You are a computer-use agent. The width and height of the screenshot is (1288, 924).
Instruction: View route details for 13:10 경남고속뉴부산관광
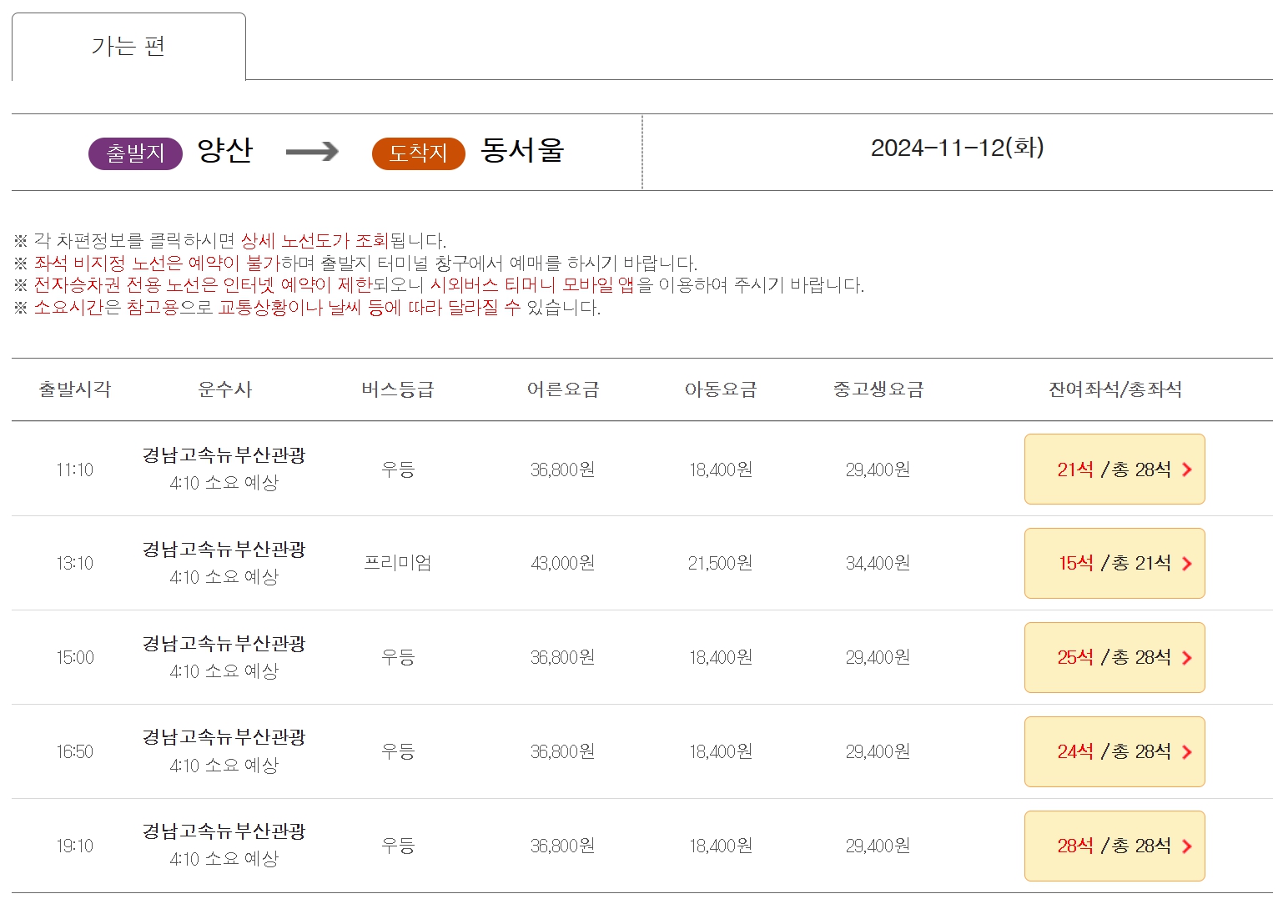tap(224, 550)
